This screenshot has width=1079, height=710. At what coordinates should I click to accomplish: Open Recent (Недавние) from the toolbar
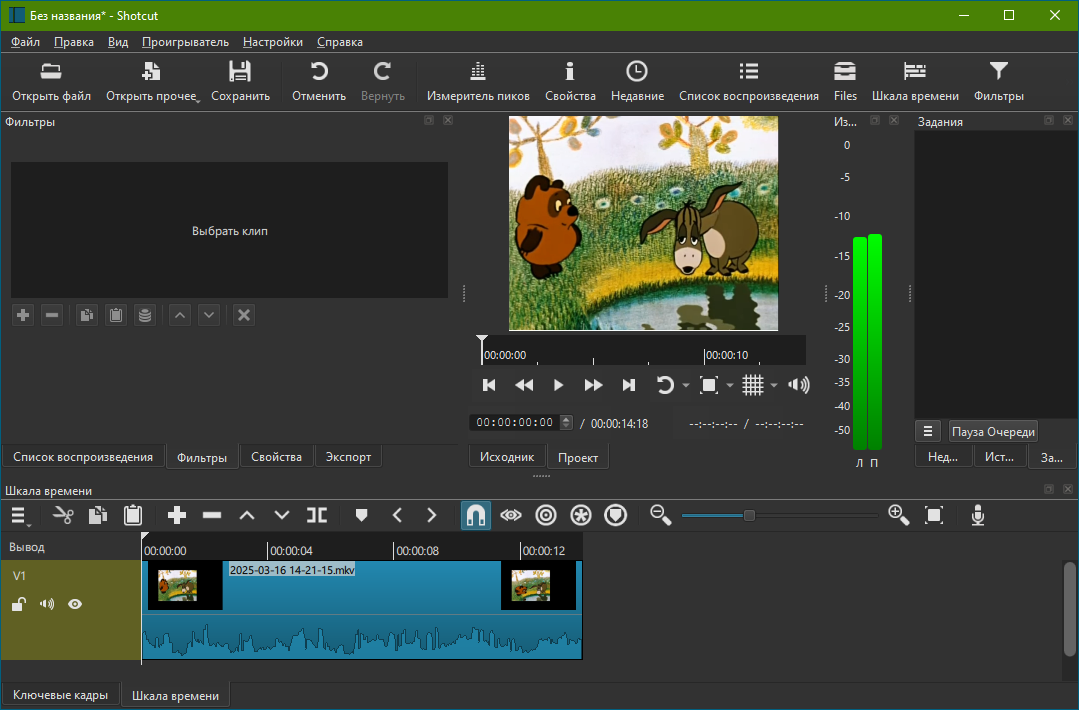[637, 82]
